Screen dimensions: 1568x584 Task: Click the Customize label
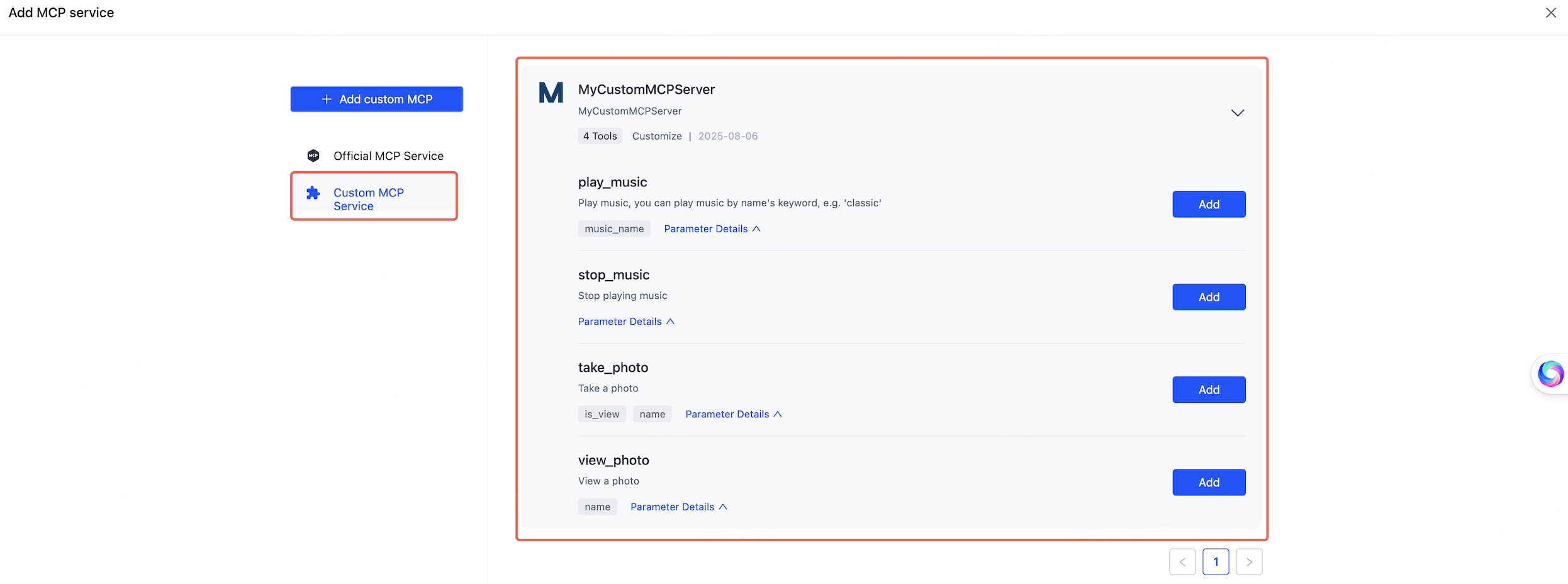click(x=657, y=136)
